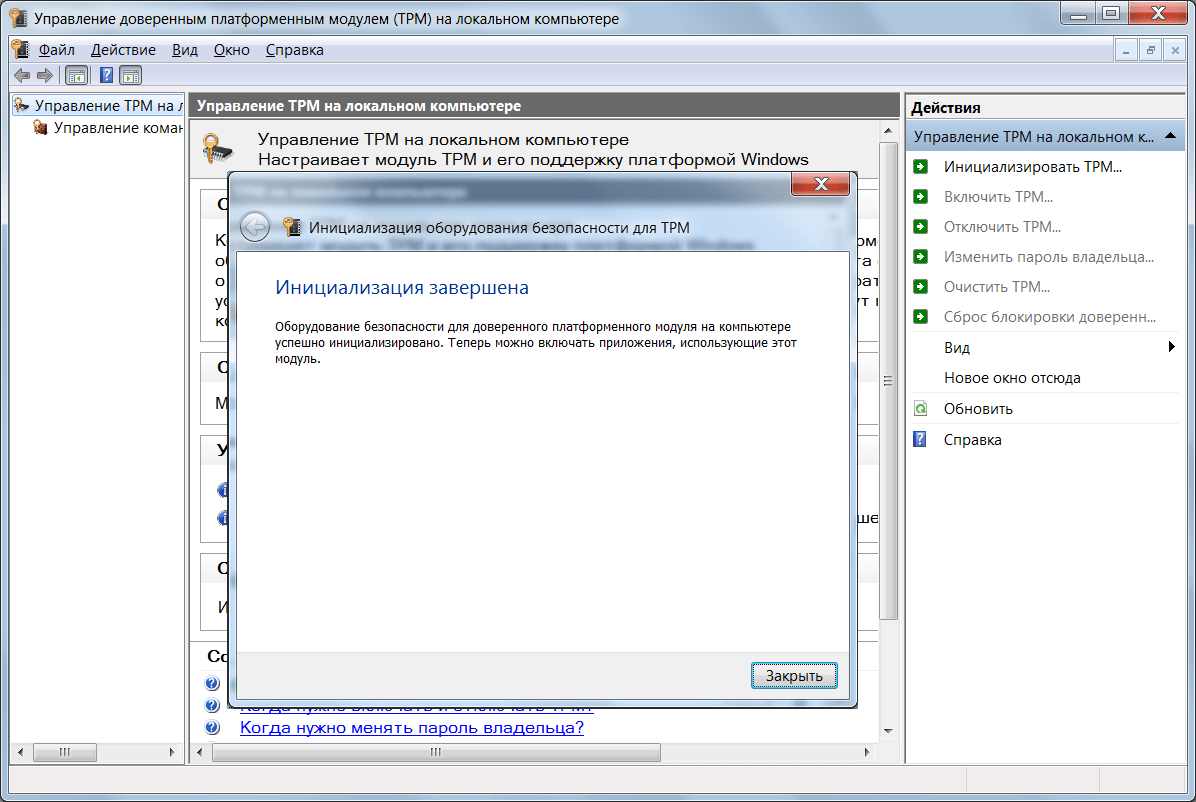This screenshot has width=1196, height=802.
Task: Click the help icon next to owner password link
Action: point(212,728)
